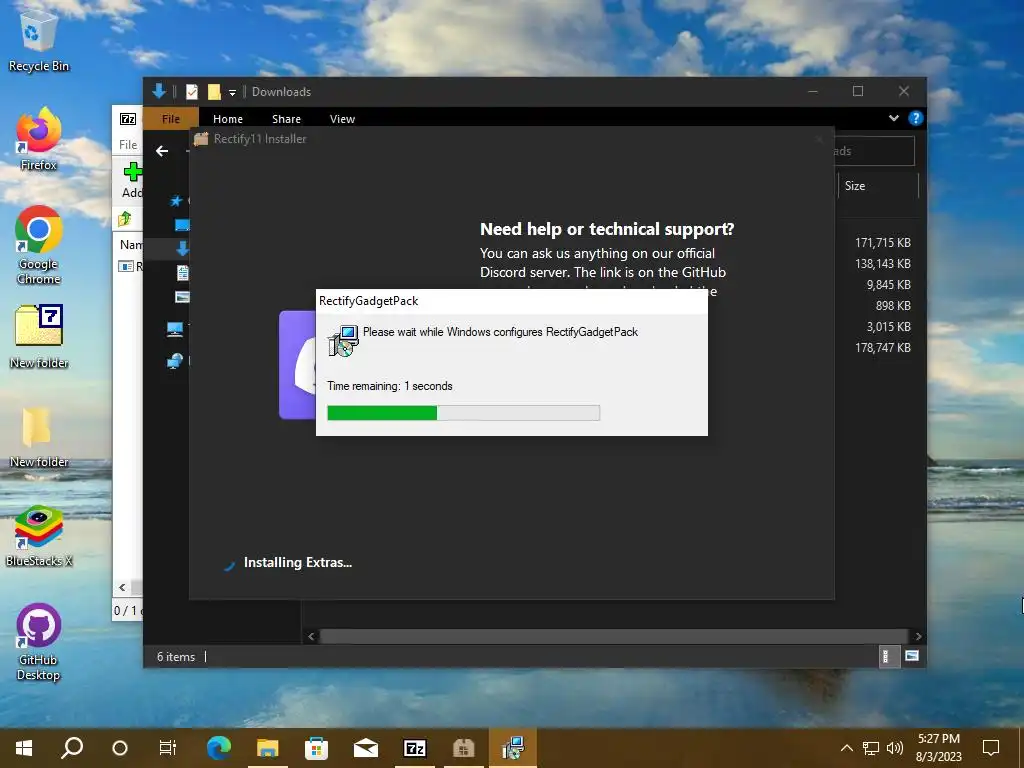
Task: Open Mail app from taskbar
Action: (366, 748)
